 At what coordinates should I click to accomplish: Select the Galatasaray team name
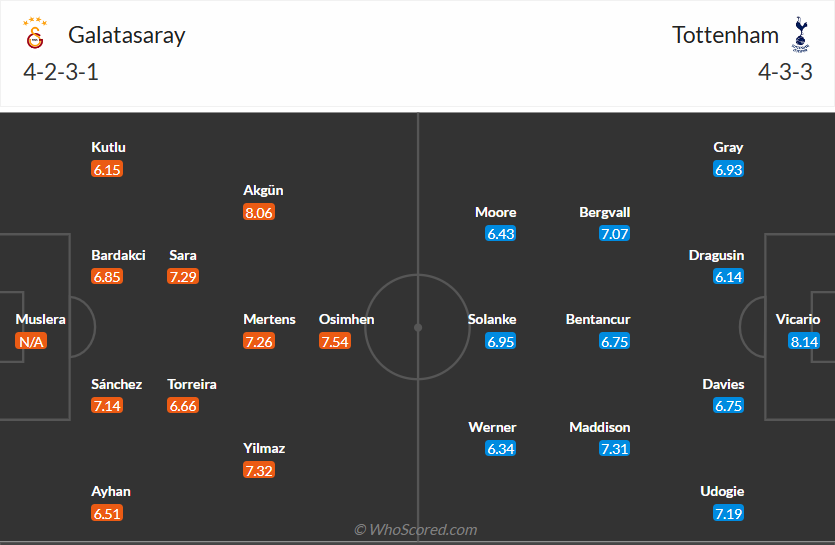(x=127, y=35)
